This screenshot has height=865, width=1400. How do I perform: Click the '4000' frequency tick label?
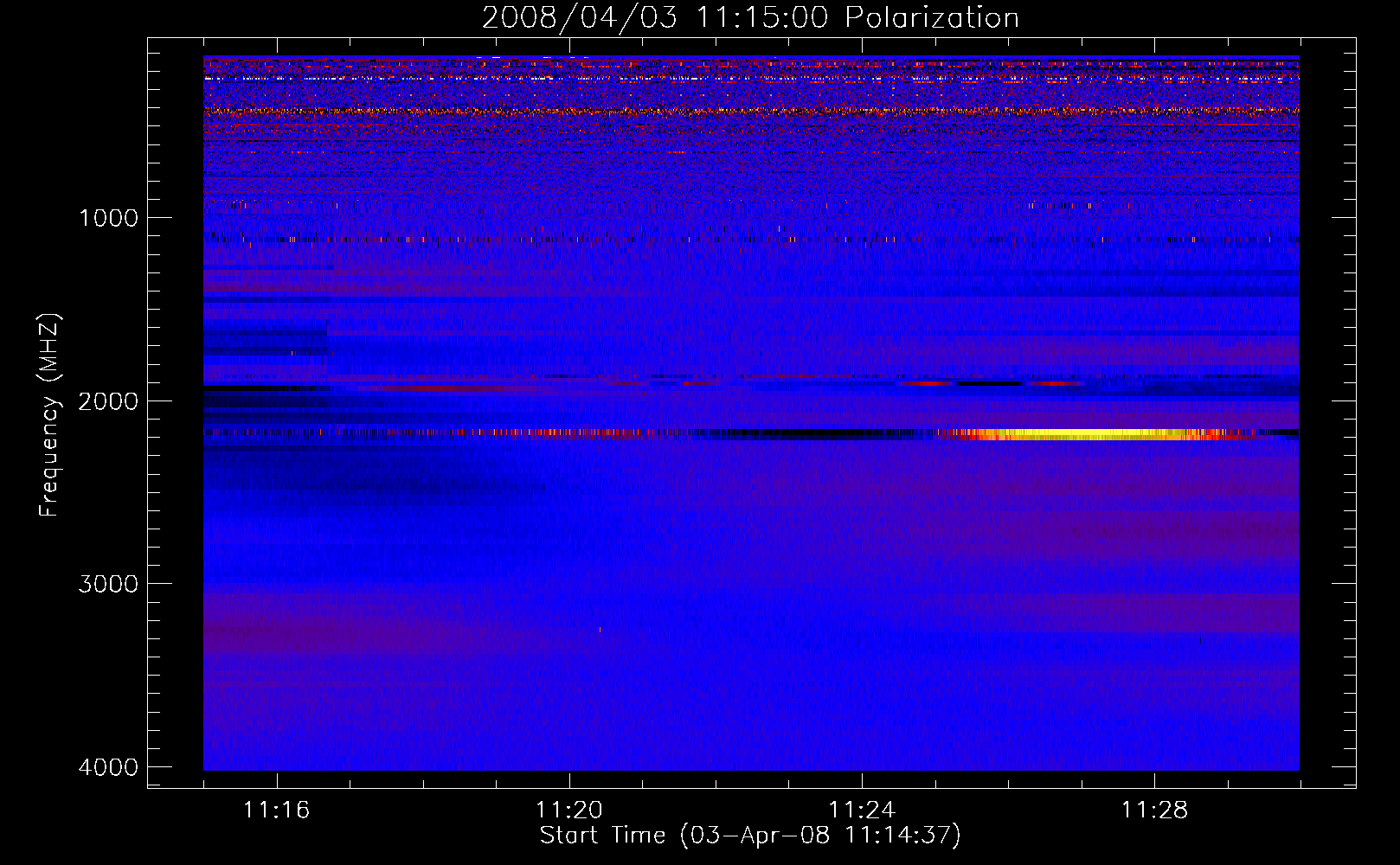108,767
